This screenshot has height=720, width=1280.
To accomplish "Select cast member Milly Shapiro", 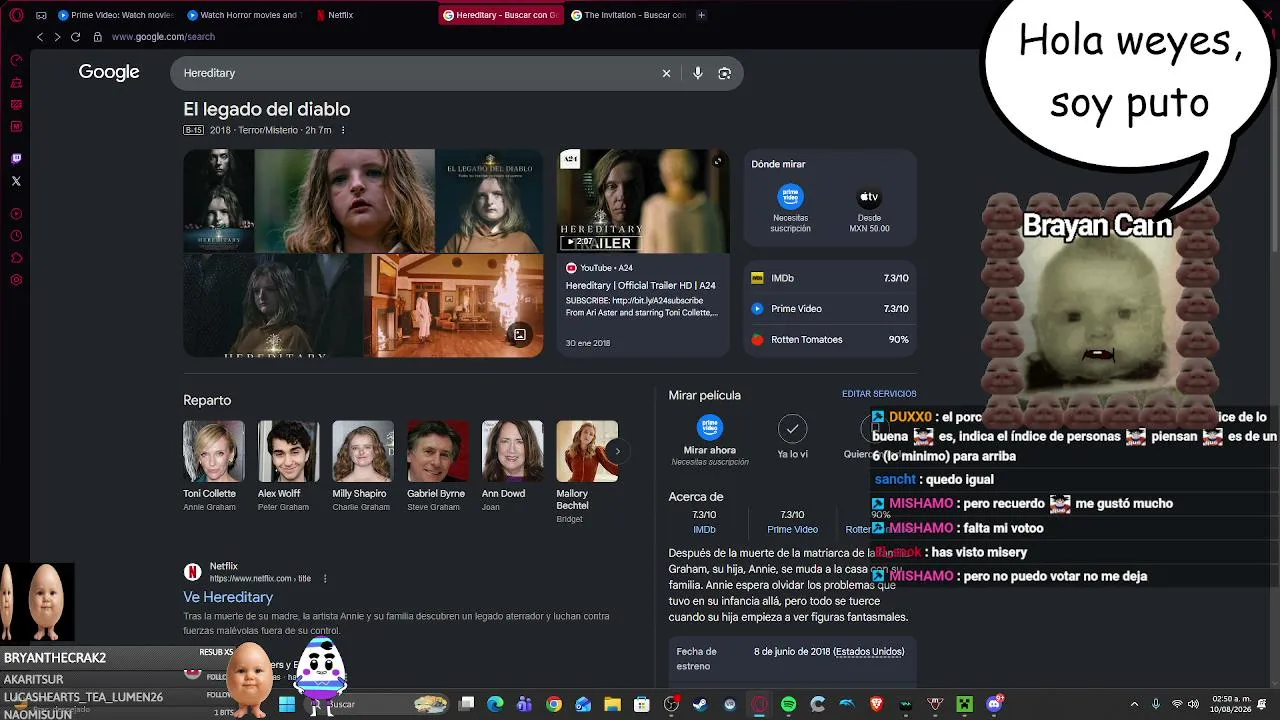I will pos(362,466).
